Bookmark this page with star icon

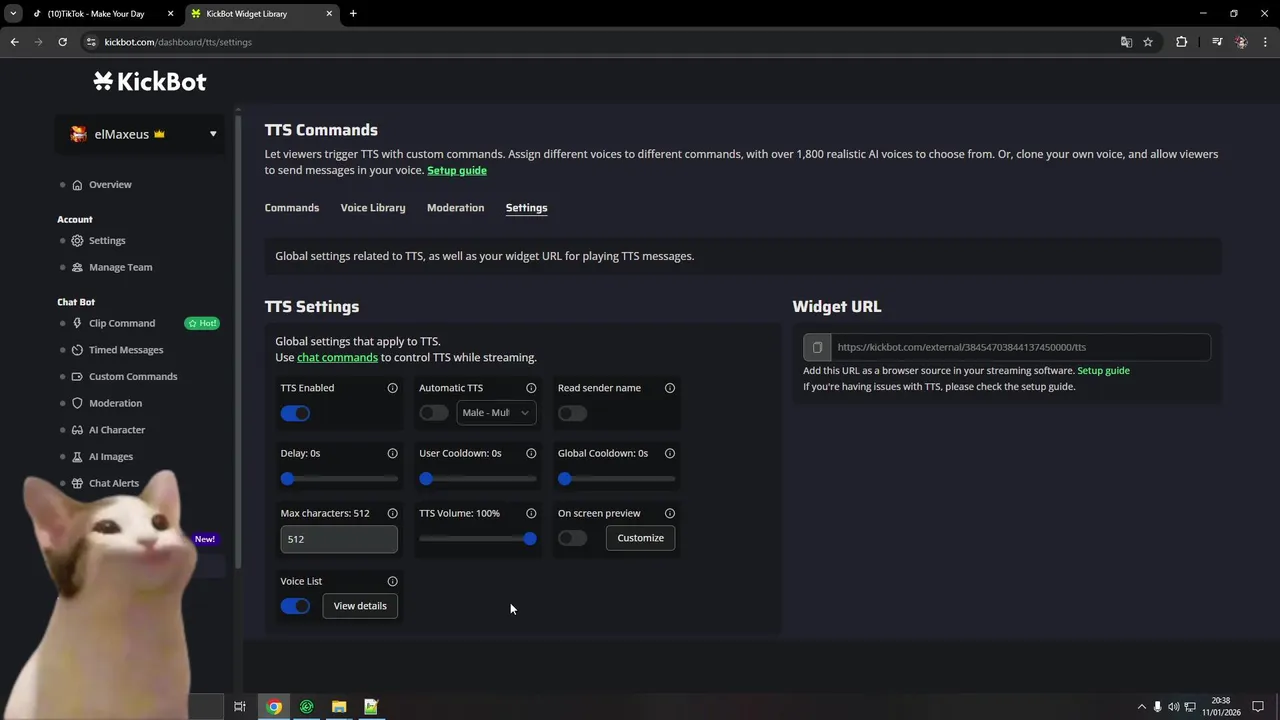pos(1148,42)
